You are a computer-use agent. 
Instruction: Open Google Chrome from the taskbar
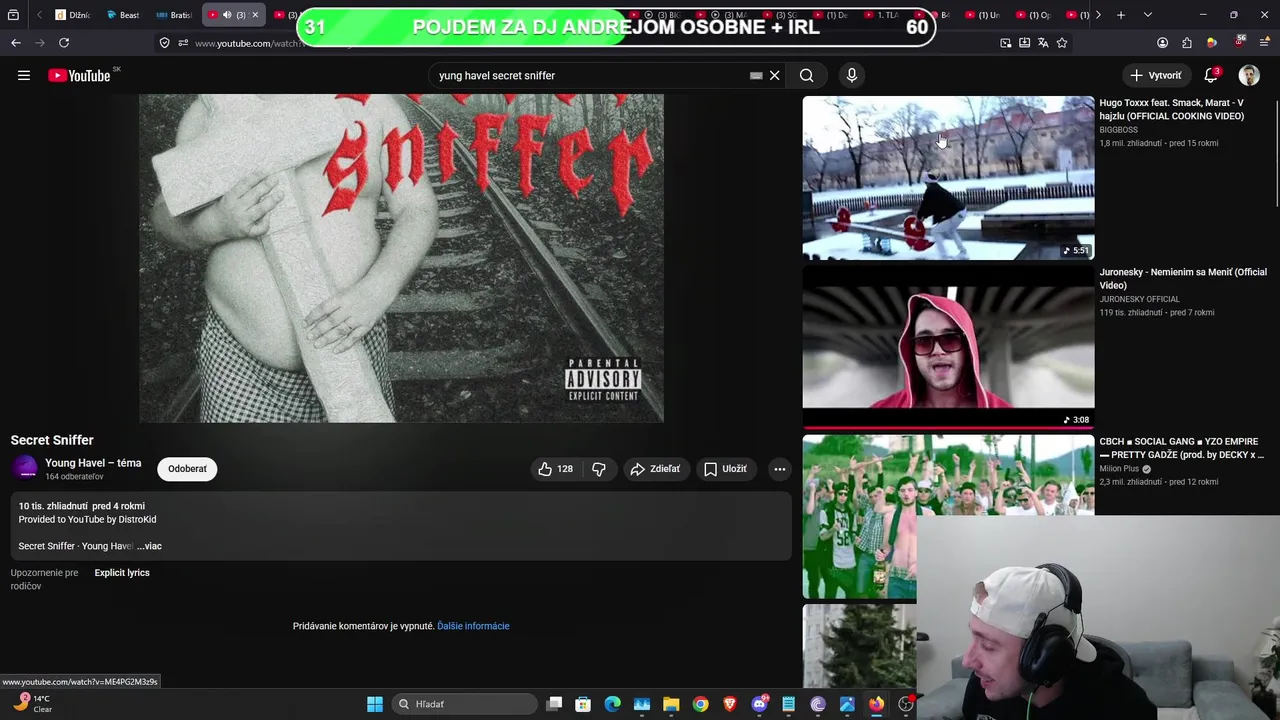[700, 704]
